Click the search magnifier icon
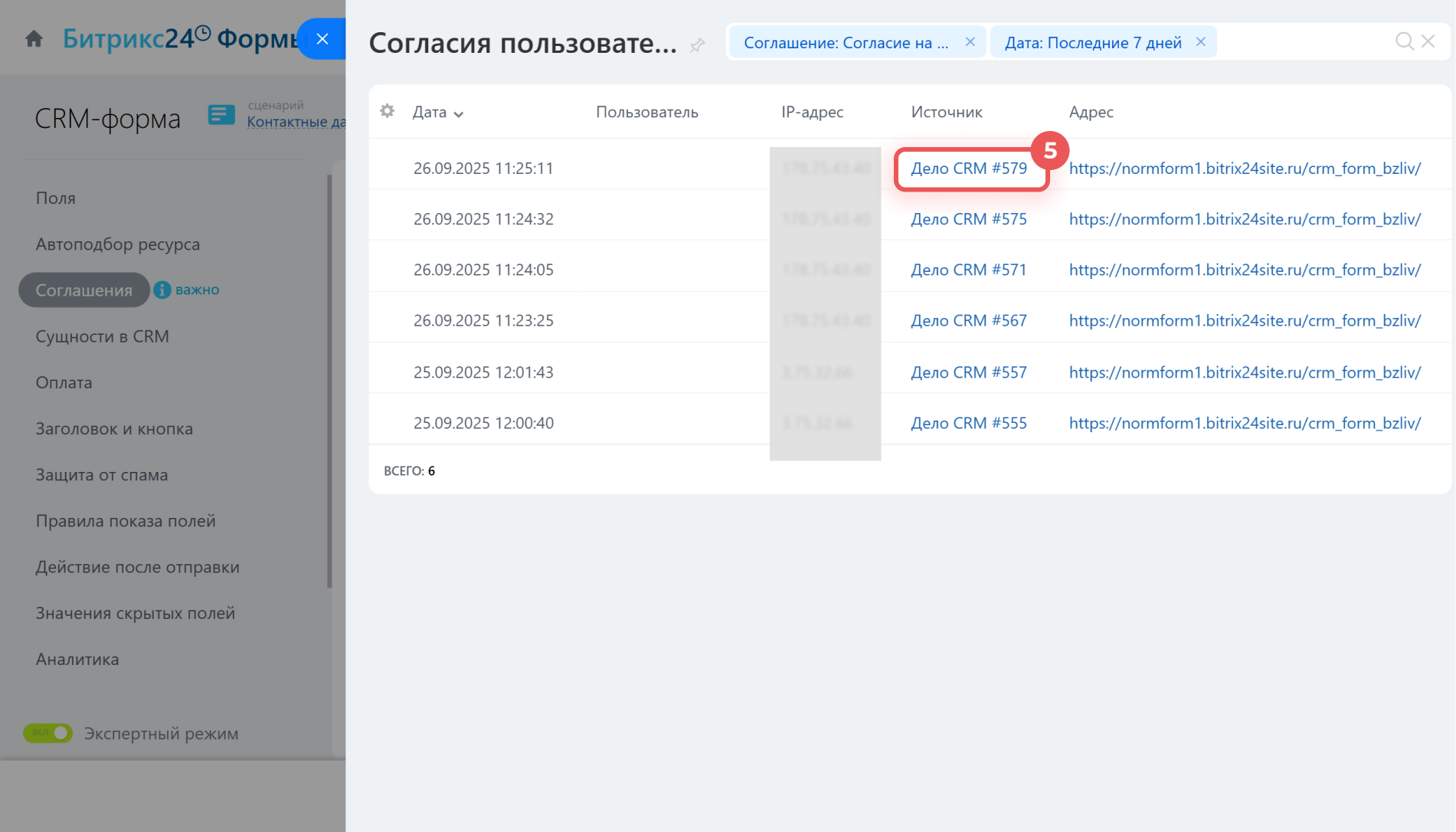This screenshot has height=832, width=1456. click(x=1404, y=41)
